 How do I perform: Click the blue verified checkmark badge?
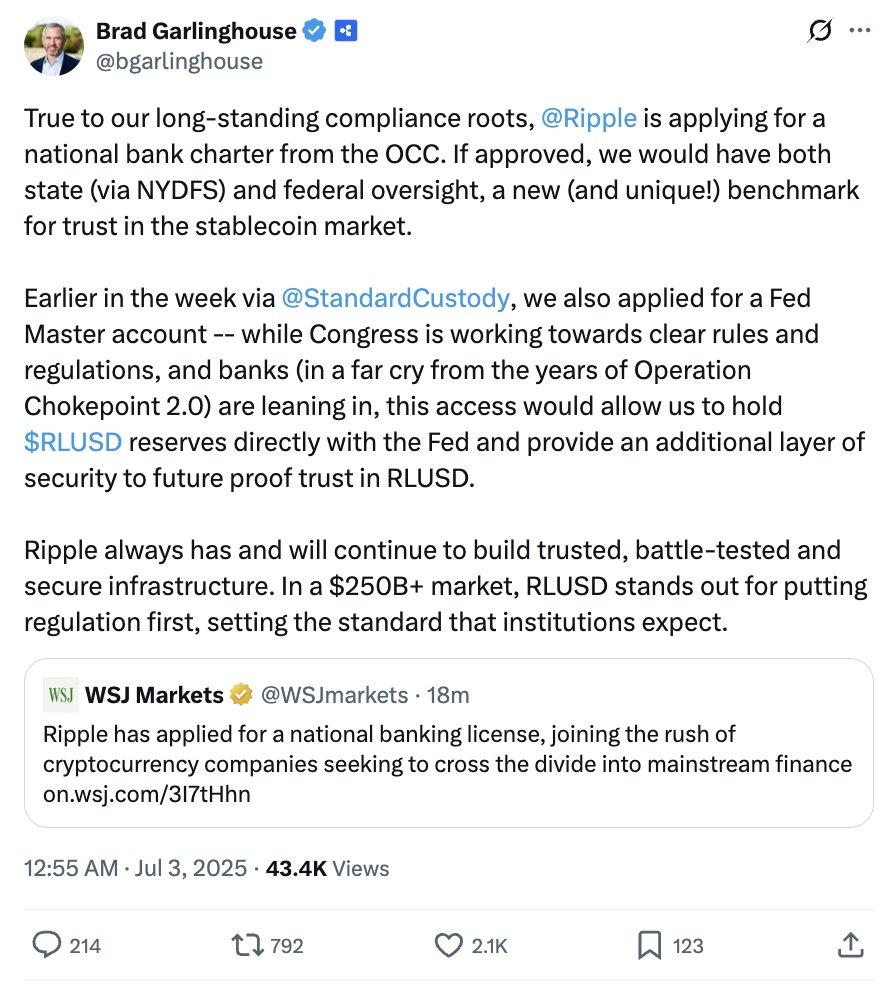[315, 31]
